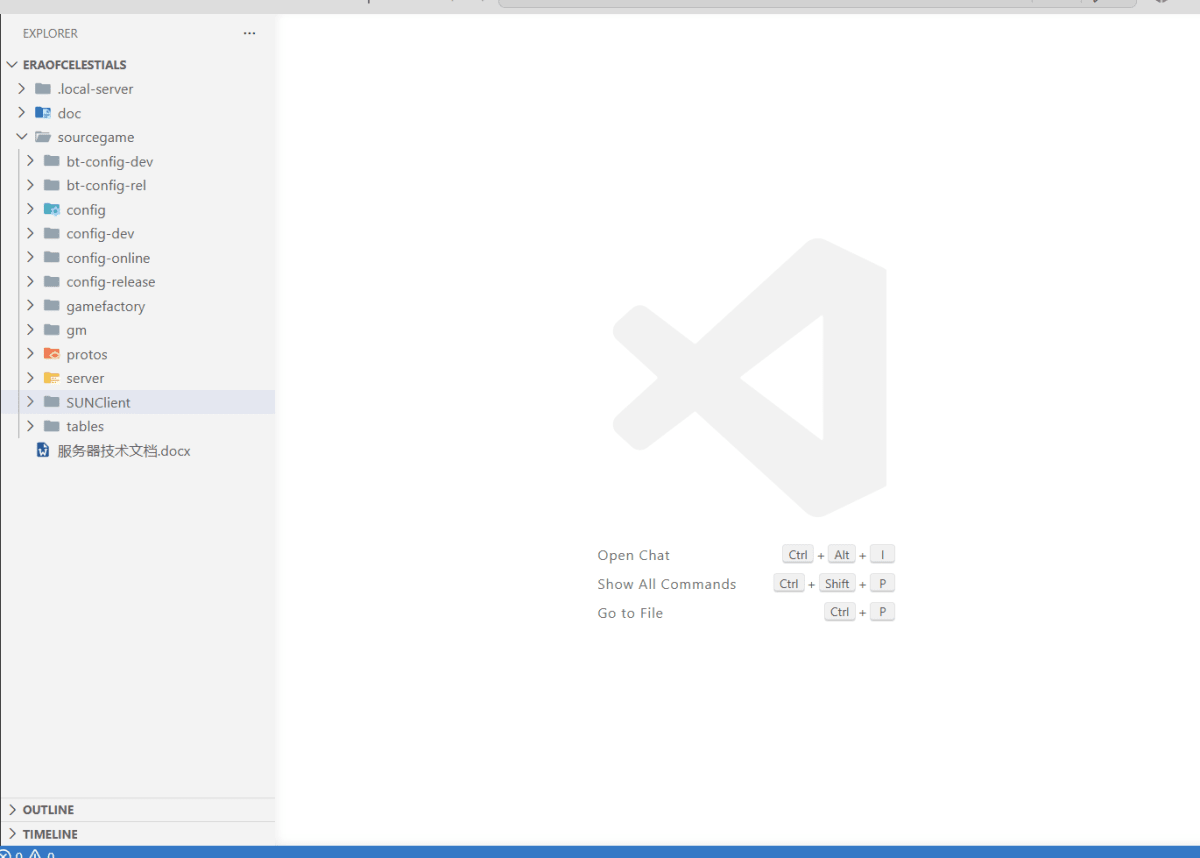Image resolution: width=1200 pixels, height=858 pixels.
Task: Click the config-online folder icon
Action: click(52, 258)
